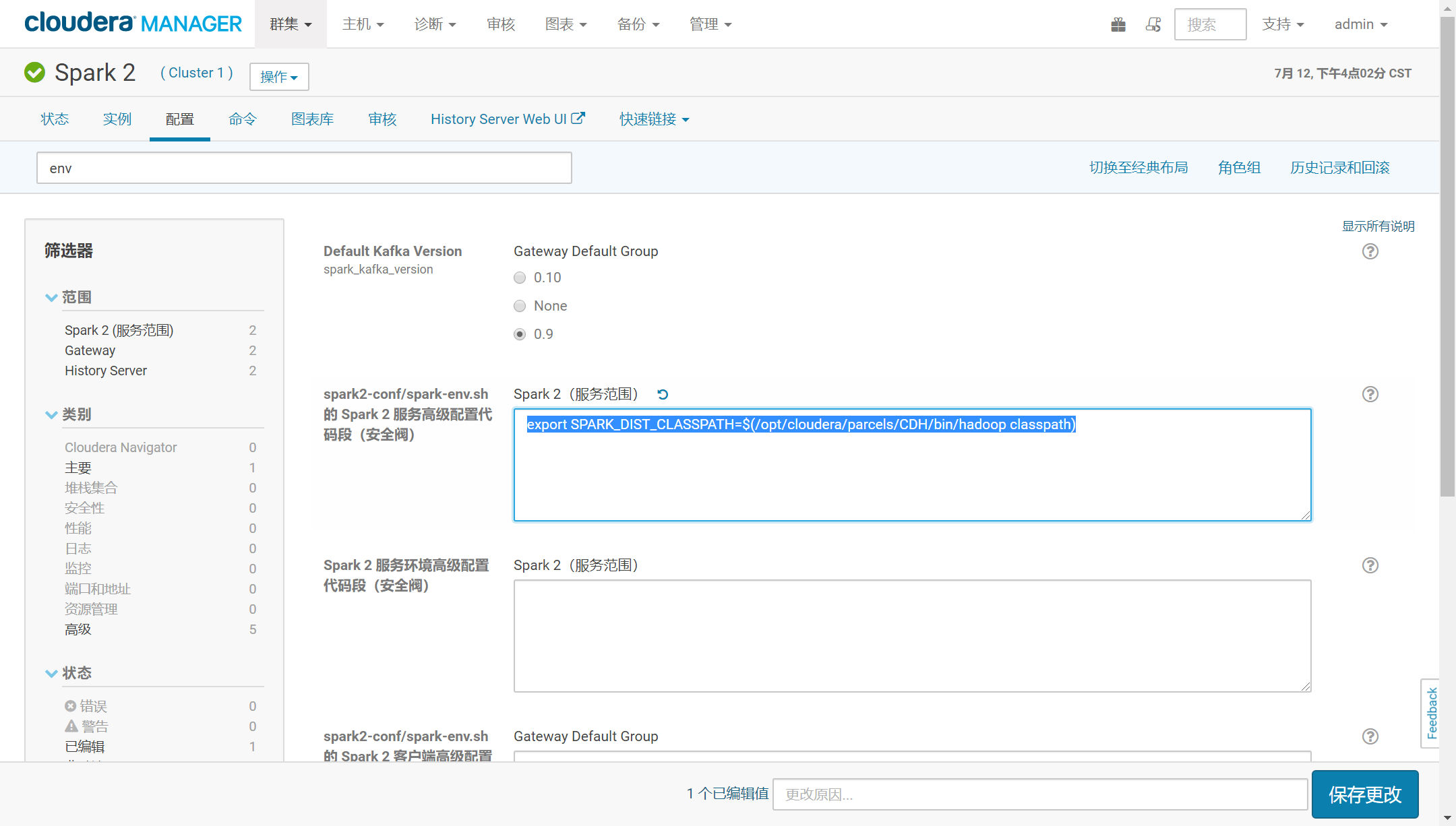Viewport: 1456px width, 826px height.
Task: Click the env configuration search field
Action: [x=304, y=168]
